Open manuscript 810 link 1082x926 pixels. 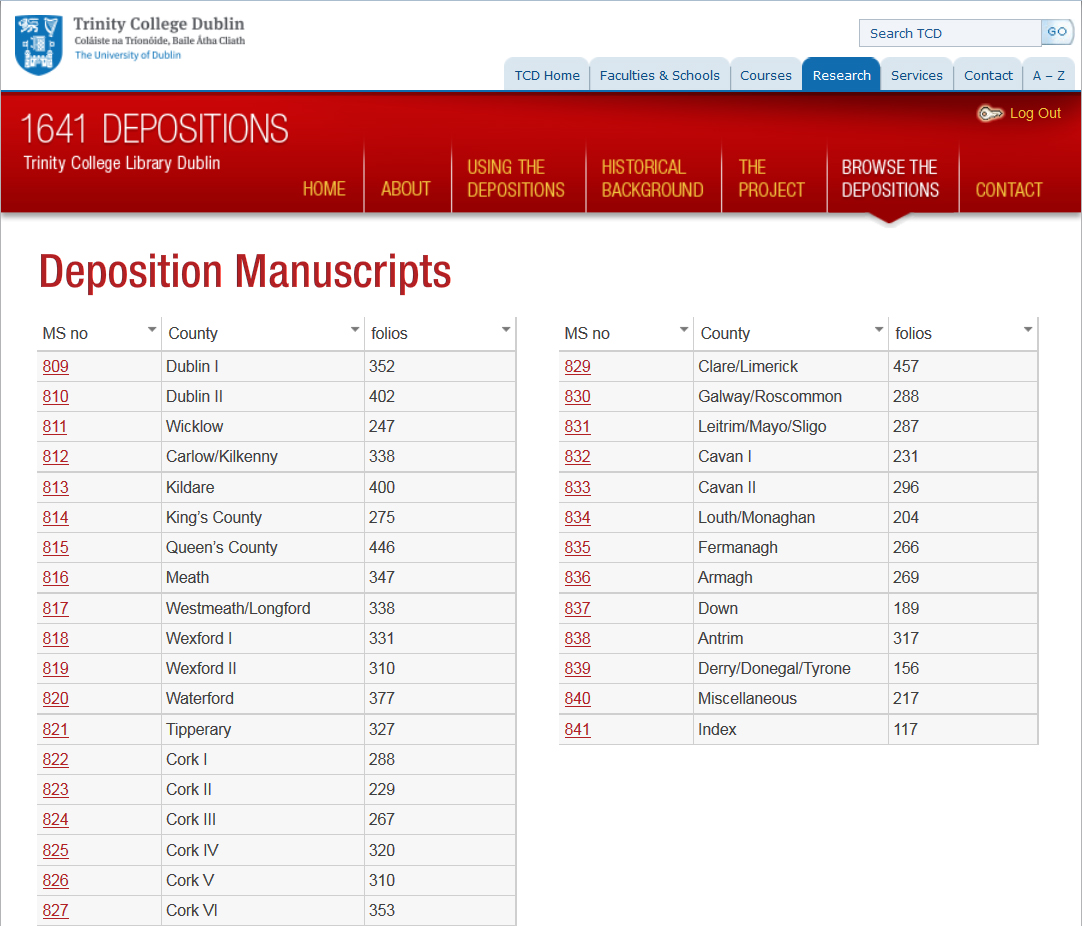coord(55,397)
